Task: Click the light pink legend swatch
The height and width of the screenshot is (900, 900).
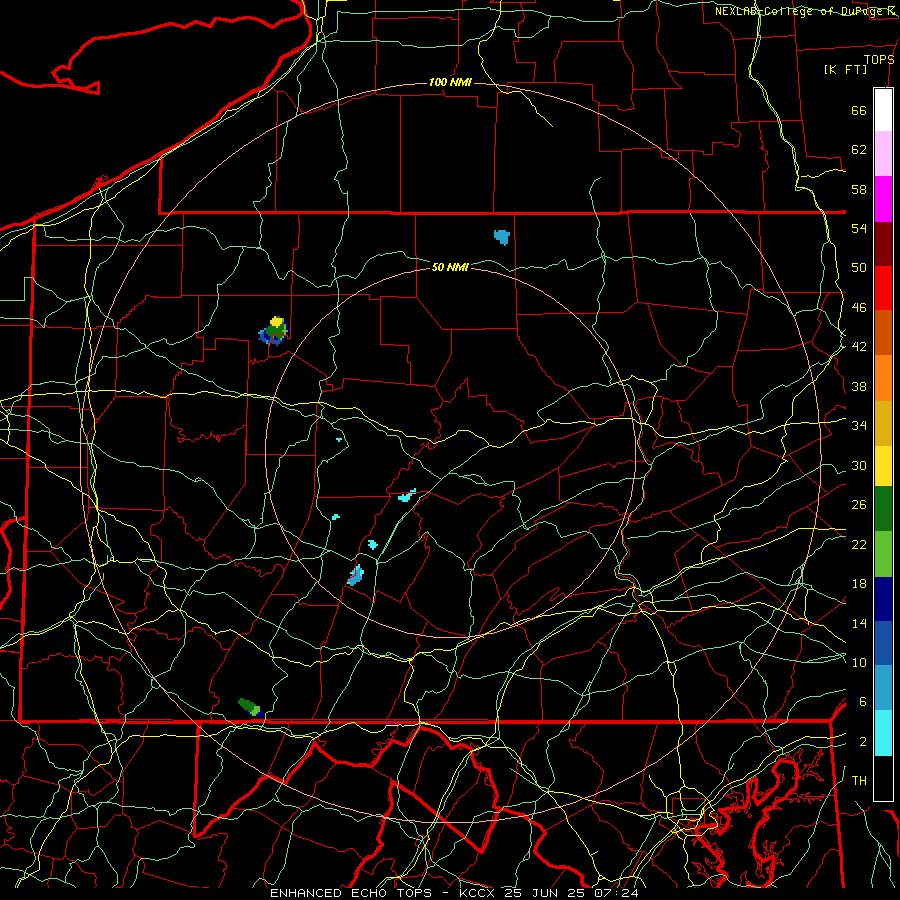Action: click(x=883, y=154)
